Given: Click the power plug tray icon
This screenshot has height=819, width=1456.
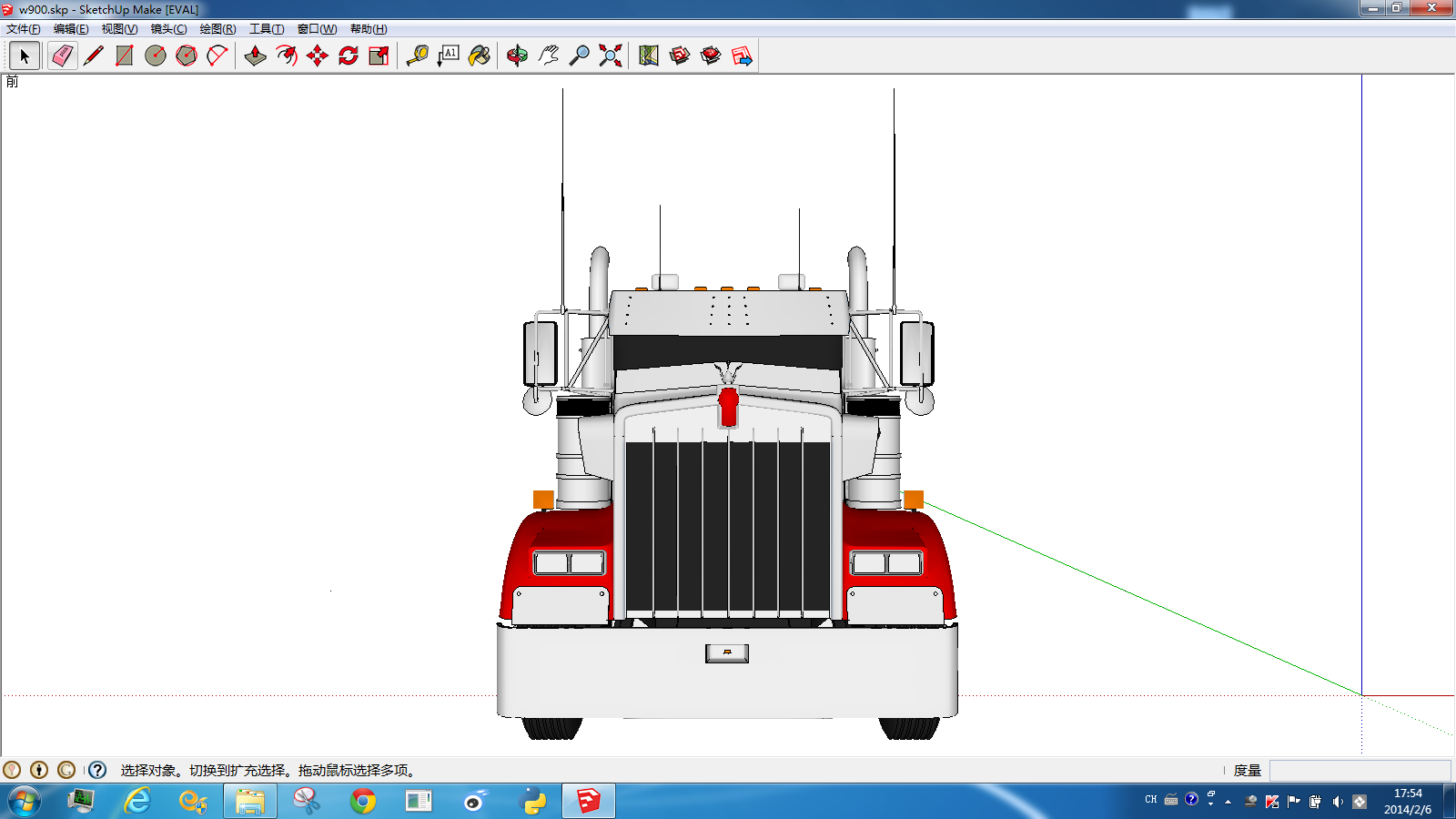Looking at the screenshot, I should tap(1315, 802).
